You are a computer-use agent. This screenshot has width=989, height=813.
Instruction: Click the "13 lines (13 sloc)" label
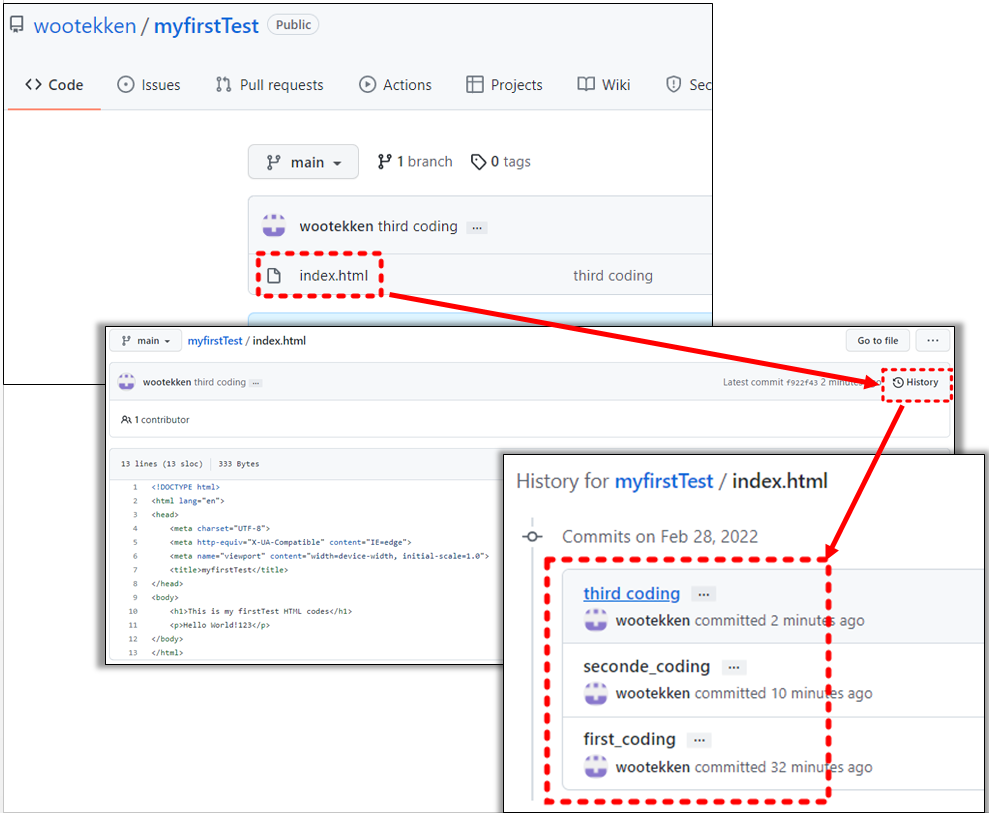pos(161,464)
